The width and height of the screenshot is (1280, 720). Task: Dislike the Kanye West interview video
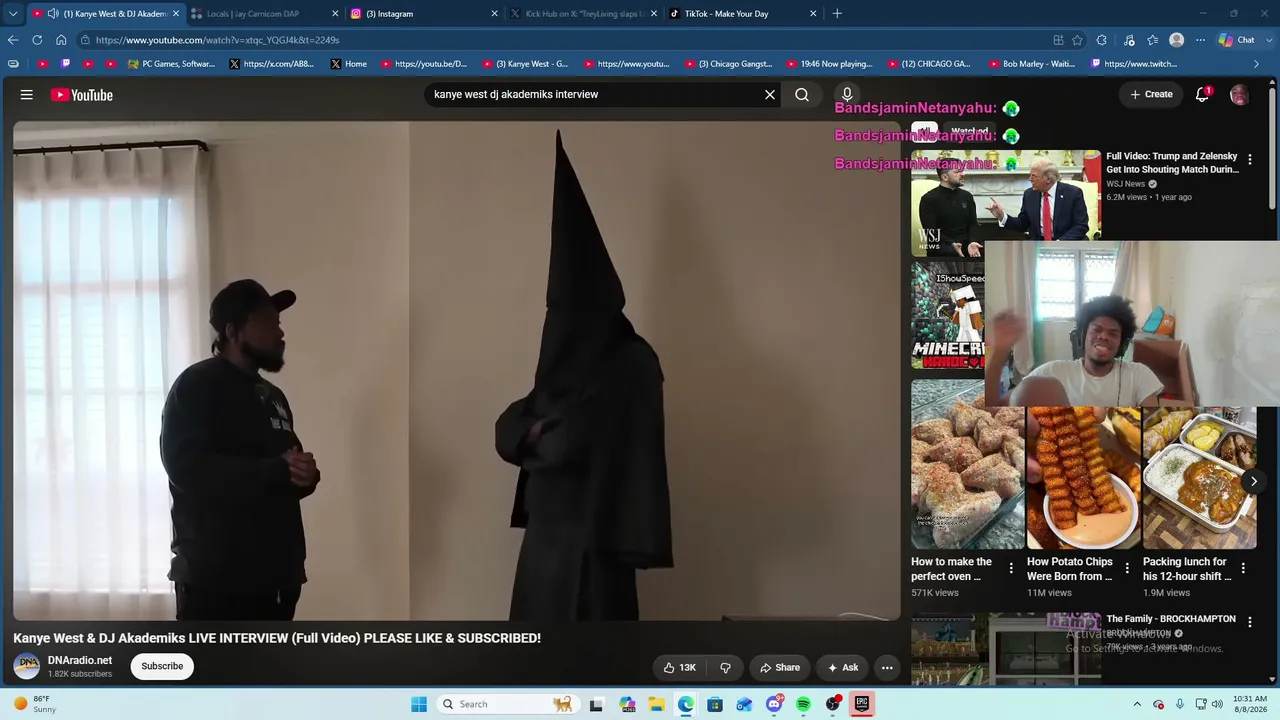[x=726, y=667]
